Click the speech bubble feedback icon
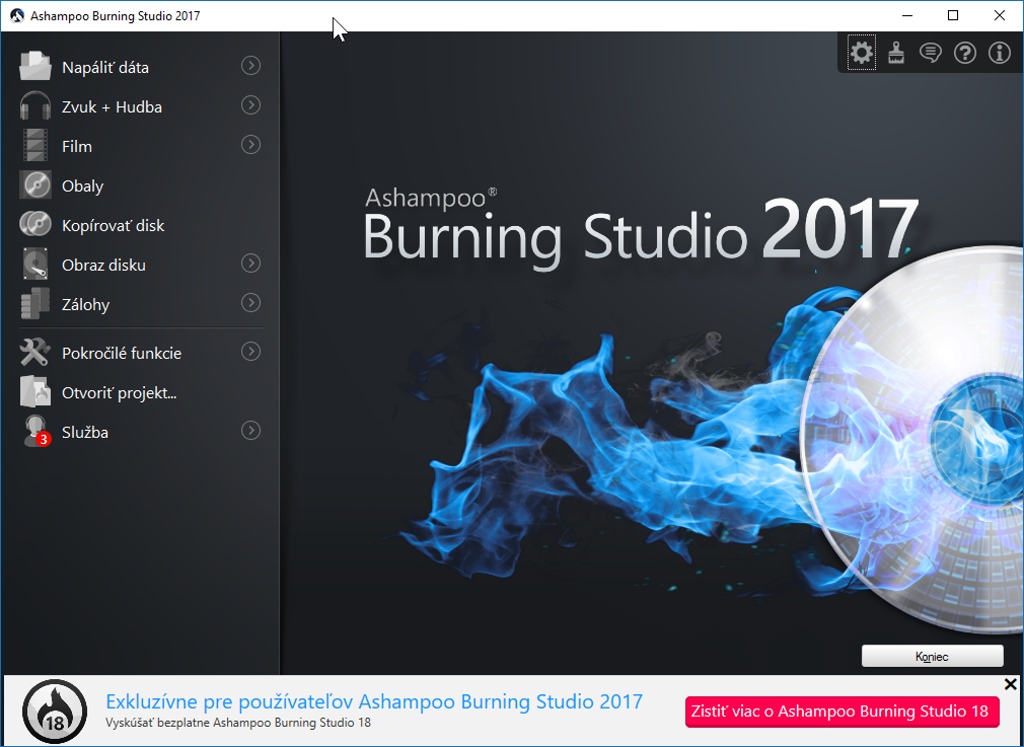 click(x=930, y=53)
